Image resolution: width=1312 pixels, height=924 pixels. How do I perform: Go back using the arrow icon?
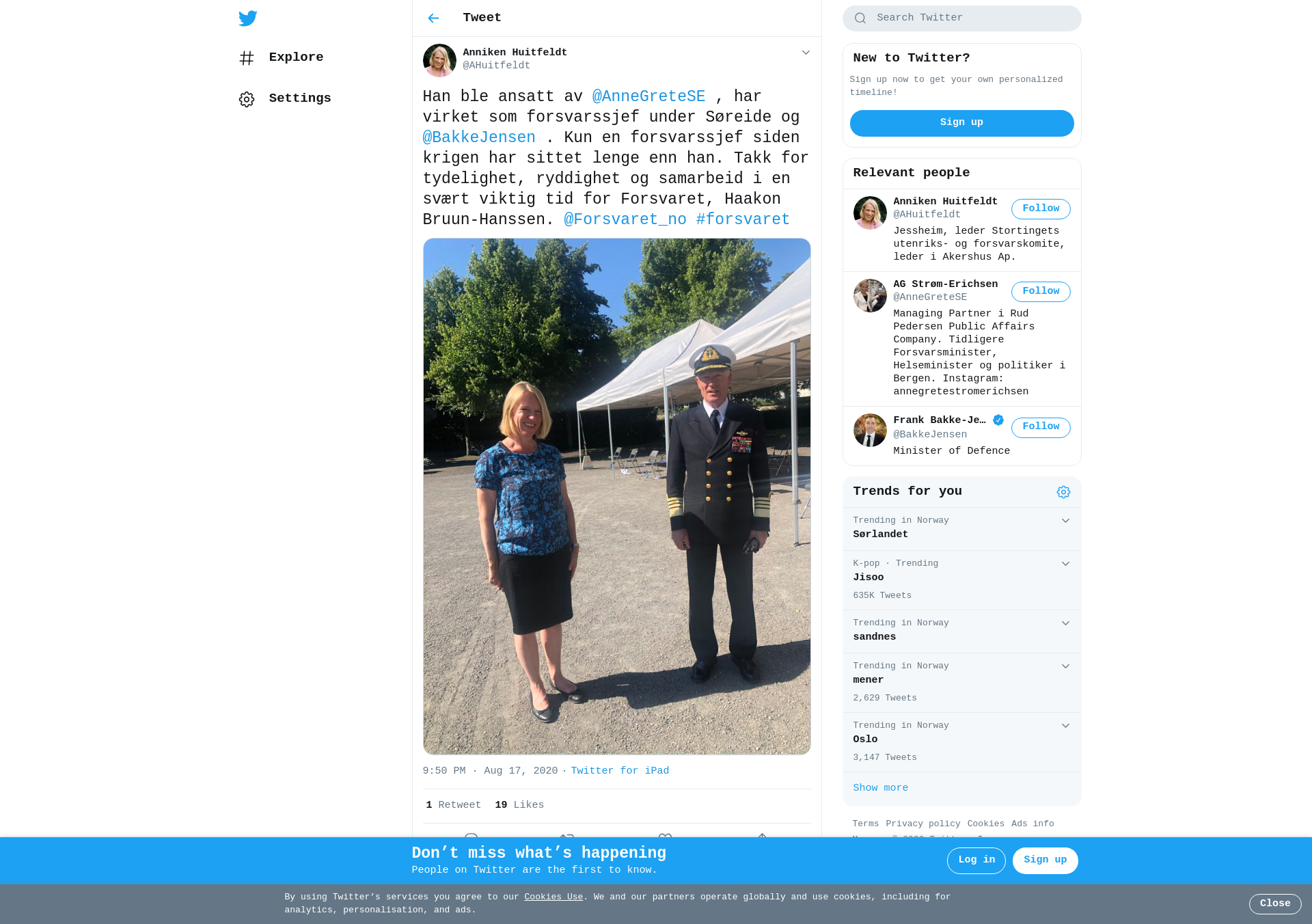pos(433,18)
